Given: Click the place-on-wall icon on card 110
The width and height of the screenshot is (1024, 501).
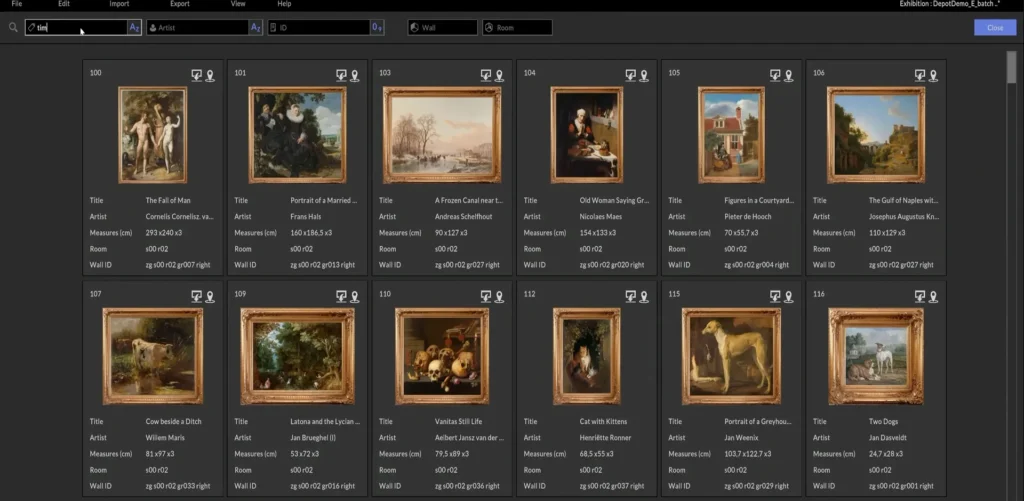Looking at the screenshot, I should (486, 297).
